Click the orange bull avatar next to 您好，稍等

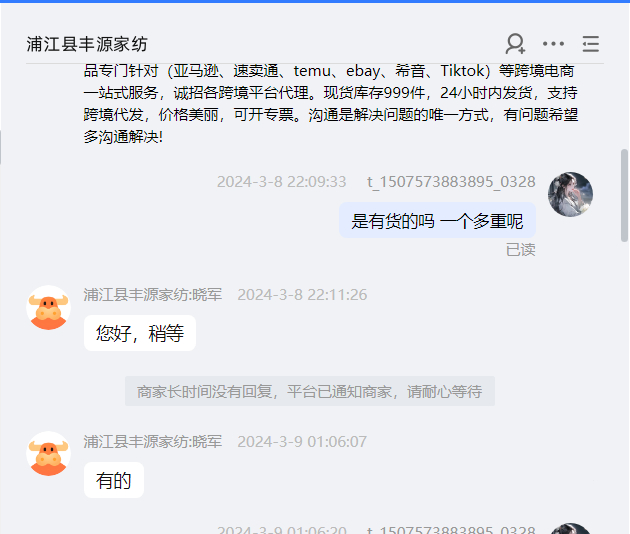[x=49, y=308]
